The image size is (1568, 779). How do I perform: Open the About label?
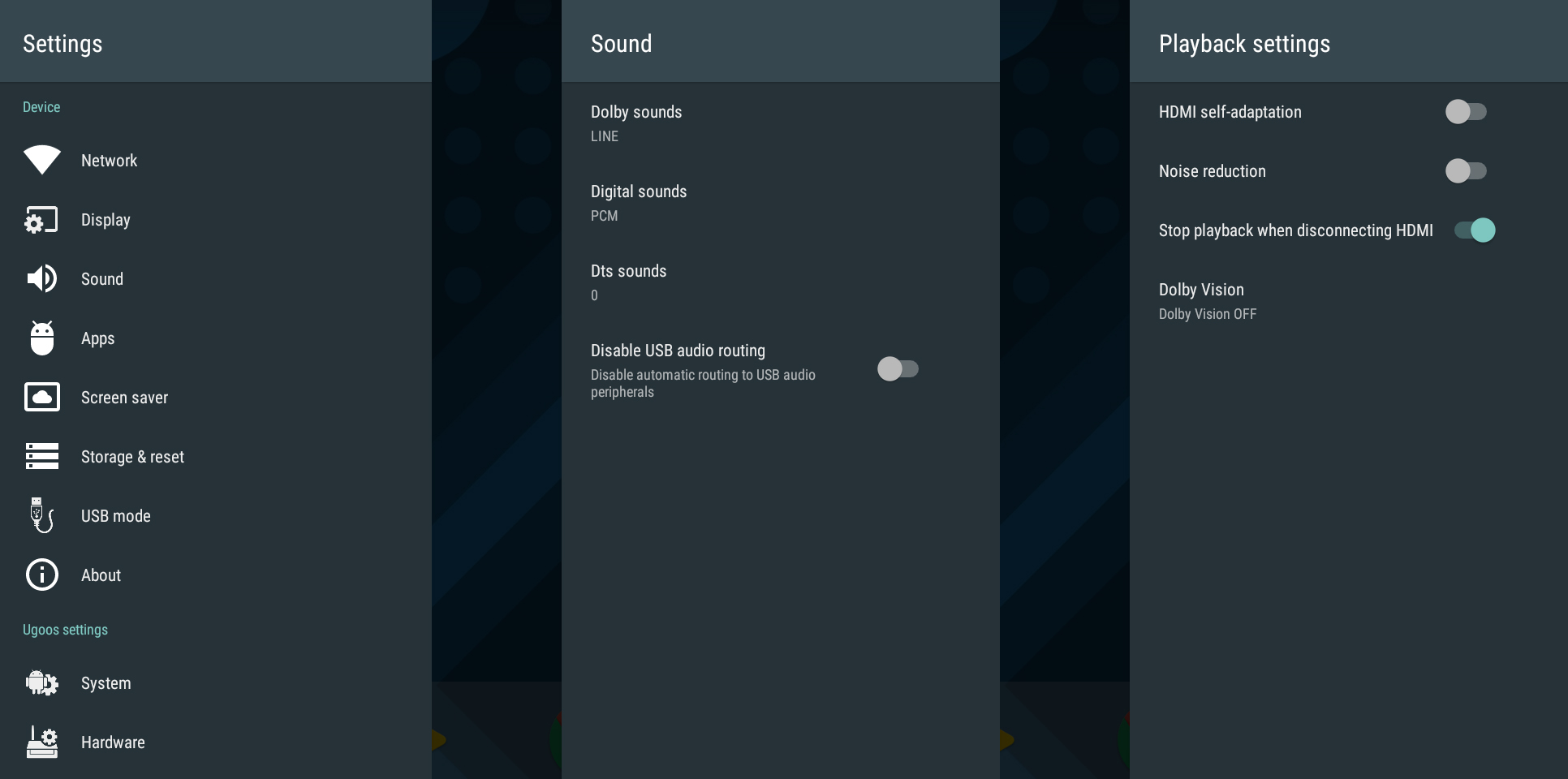(x=101, y=575)
